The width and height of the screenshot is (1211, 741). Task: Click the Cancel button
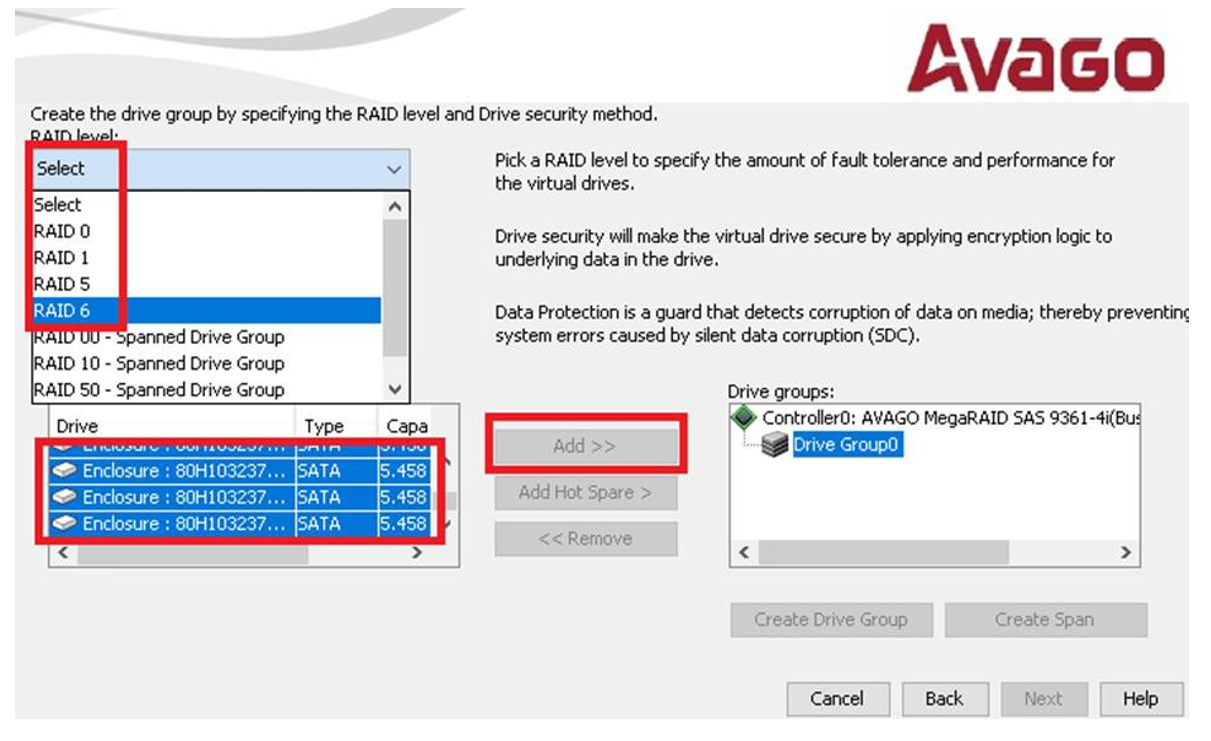[837, 699]
